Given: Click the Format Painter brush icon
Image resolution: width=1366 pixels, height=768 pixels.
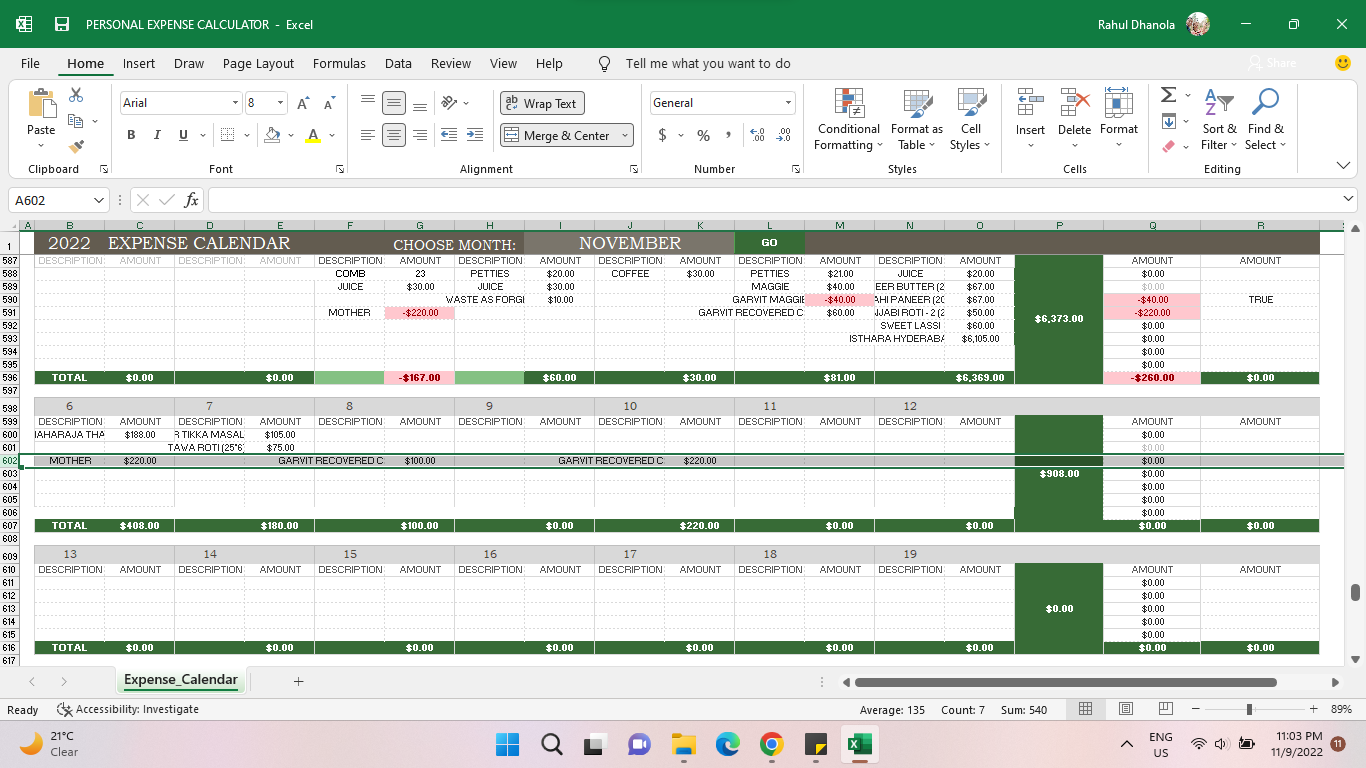Looking at the screenshot, I should 76,145.
